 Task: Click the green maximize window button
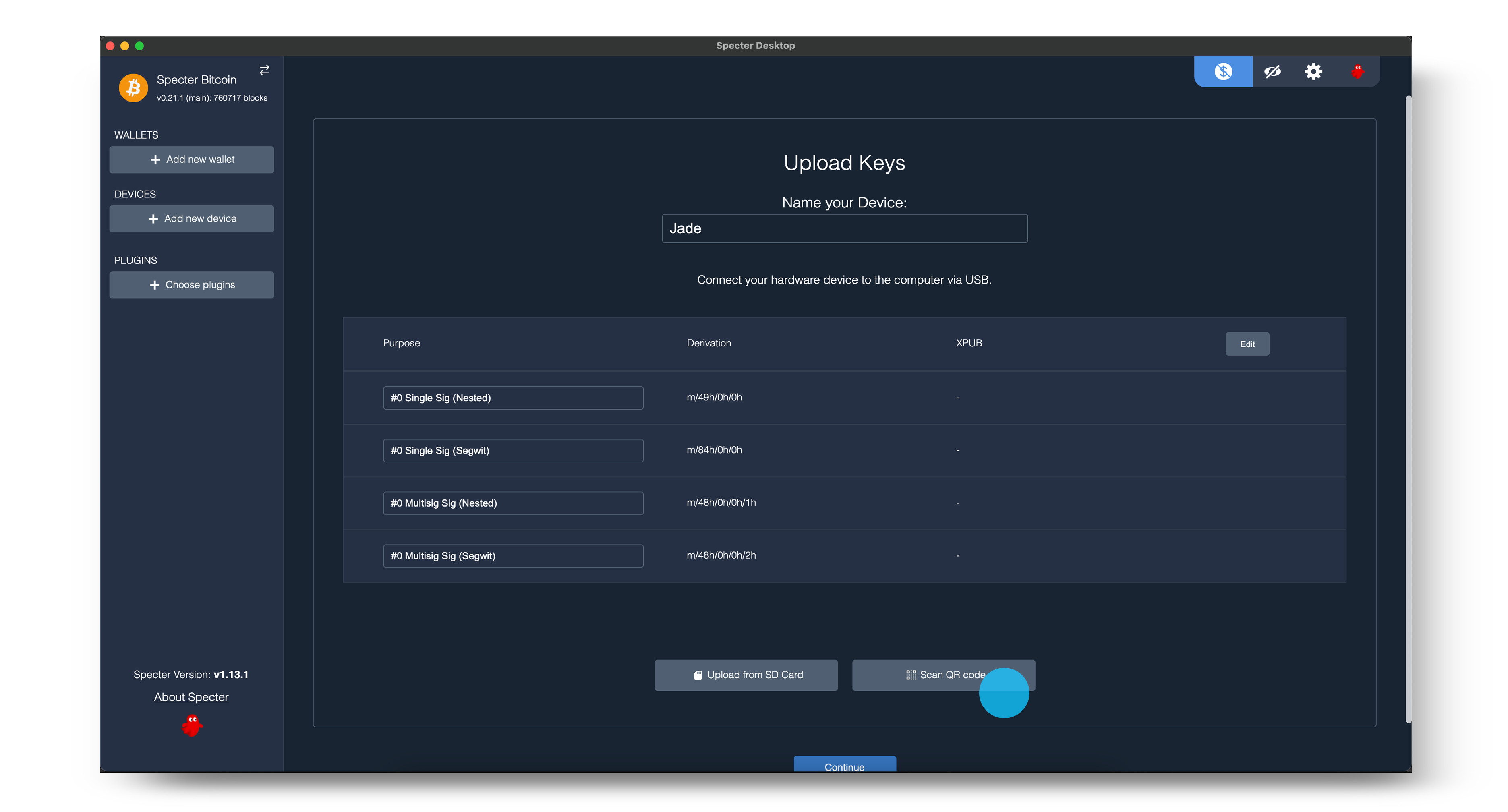tap(139, 46)
